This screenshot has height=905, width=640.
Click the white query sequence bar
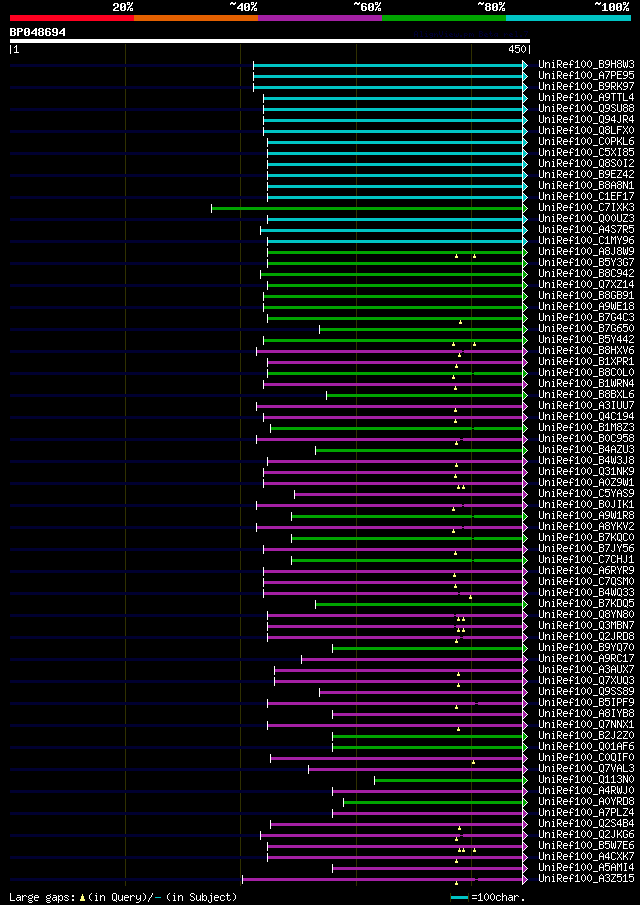270,41
